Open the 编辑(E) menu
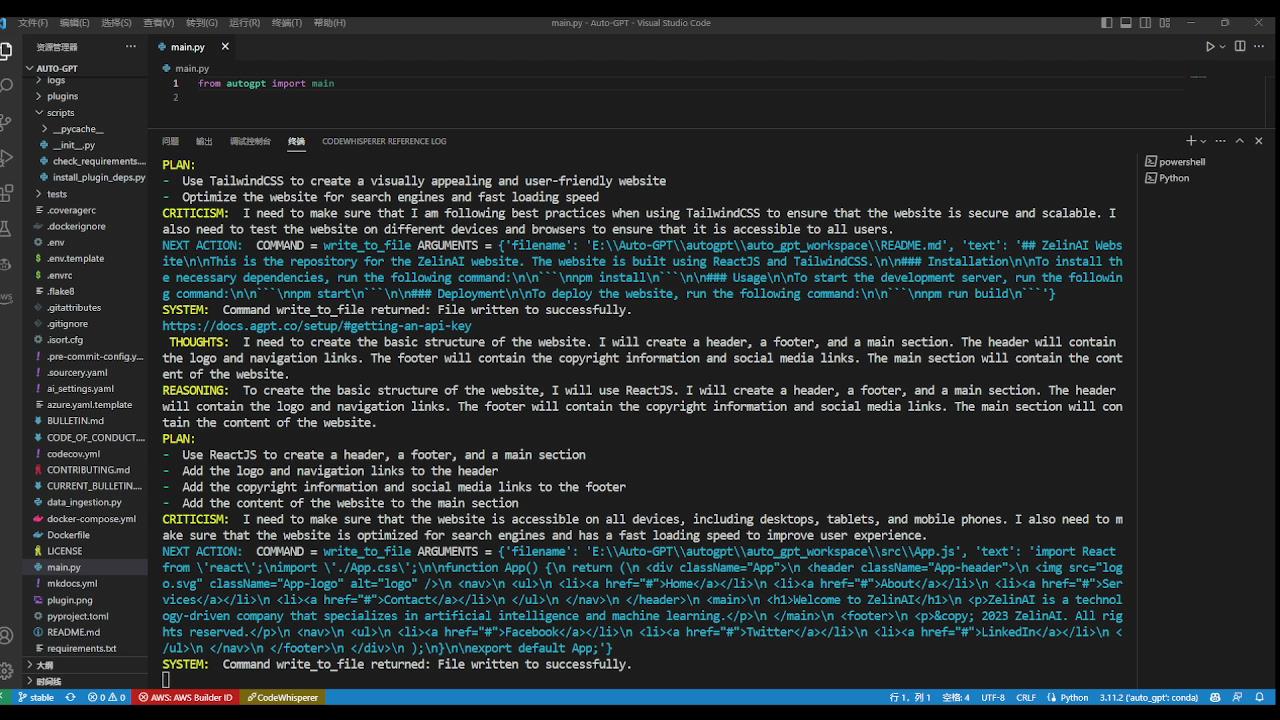The image size is (1280, 720). click(x=74, y=23)
